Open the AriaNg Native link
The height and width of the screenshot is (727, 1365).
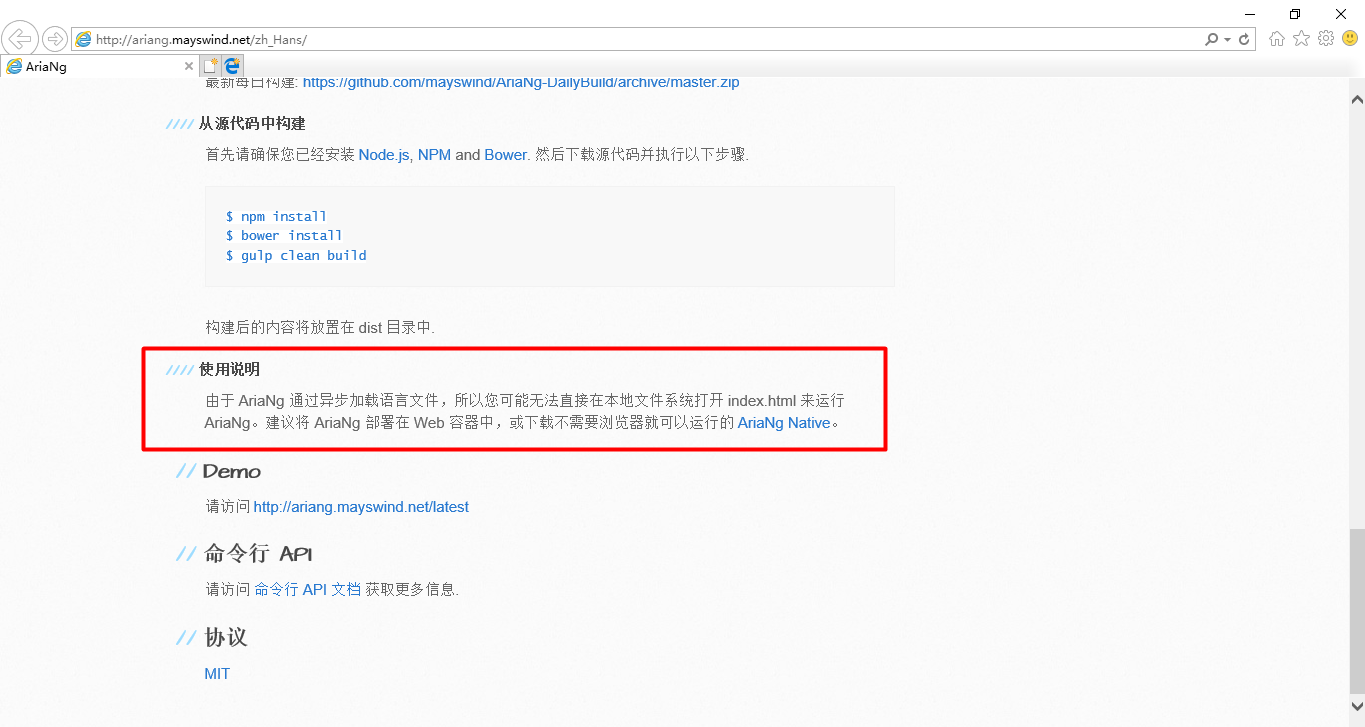(x=784, y=423)
